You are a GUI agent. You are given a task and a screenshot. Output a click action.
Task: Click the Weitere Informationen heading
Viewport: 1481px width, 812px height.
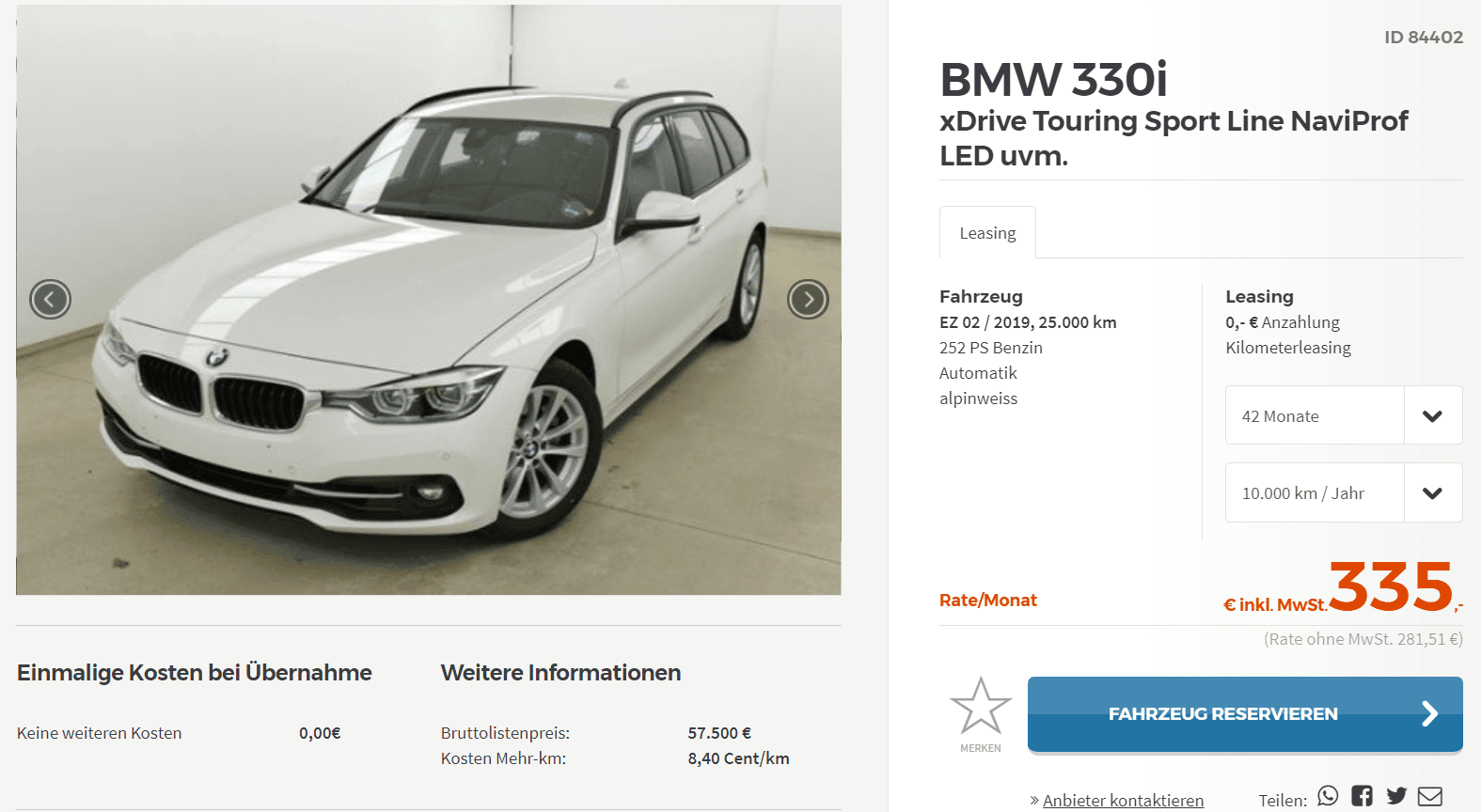pyautogui.click(x=560, y=673)
